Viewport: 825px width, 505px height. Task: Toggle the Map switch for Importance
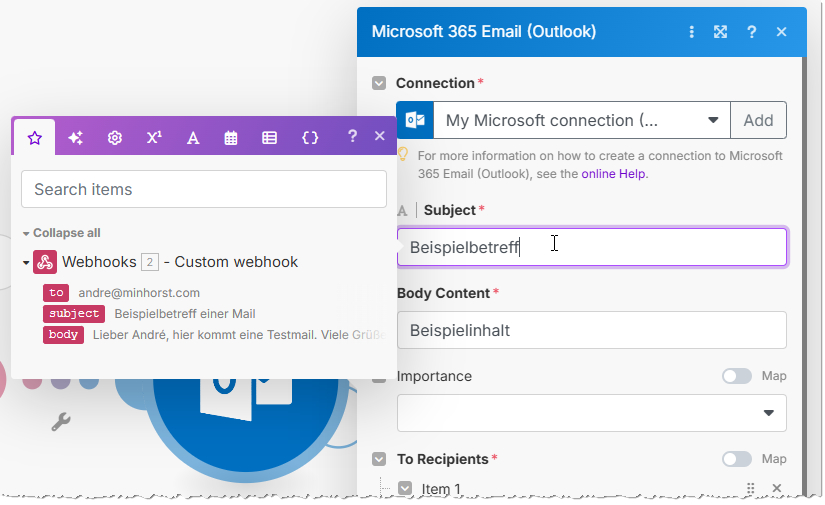coord(737,376)
